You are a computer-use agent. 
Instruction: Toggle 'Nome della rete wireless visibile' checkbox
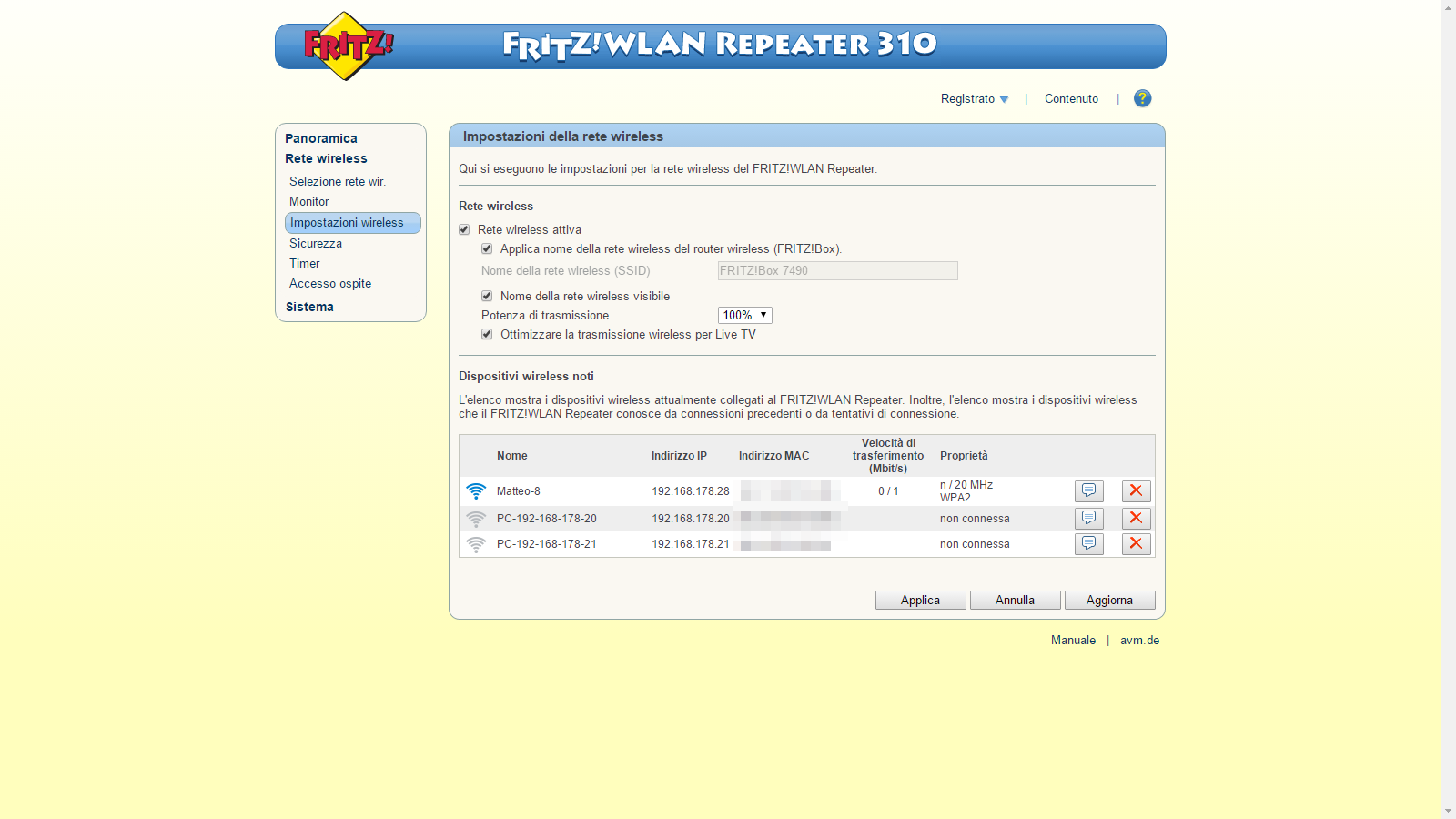487,297
